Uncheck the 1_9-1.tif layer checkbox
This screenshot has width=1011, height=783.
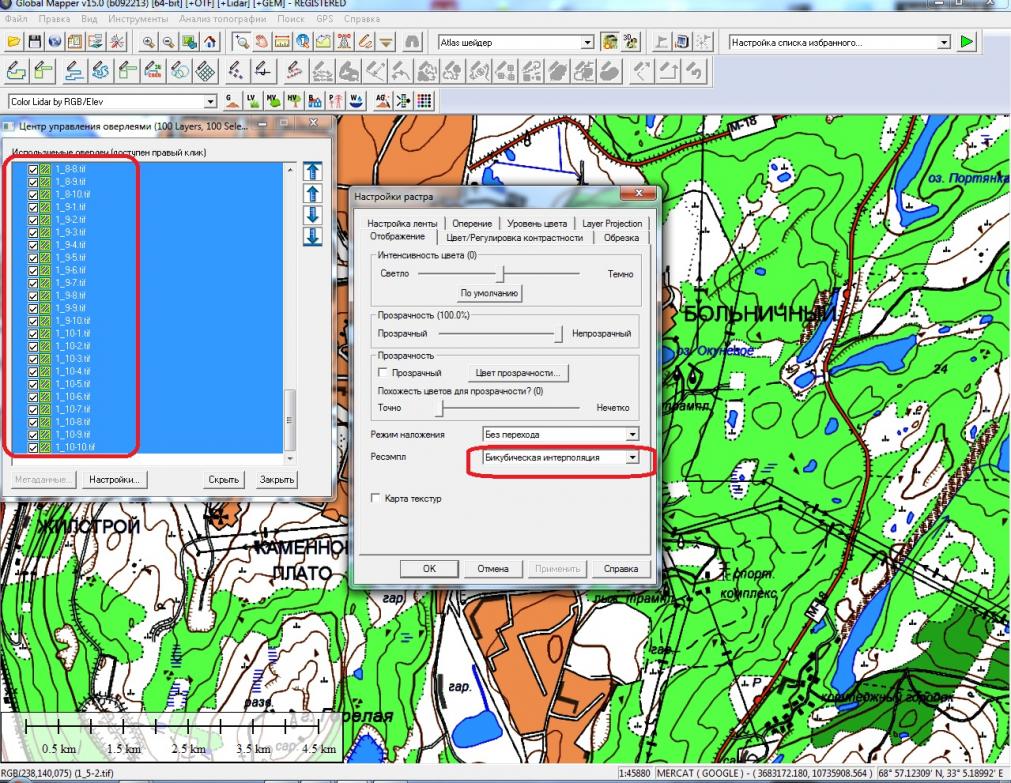[33, 207]
